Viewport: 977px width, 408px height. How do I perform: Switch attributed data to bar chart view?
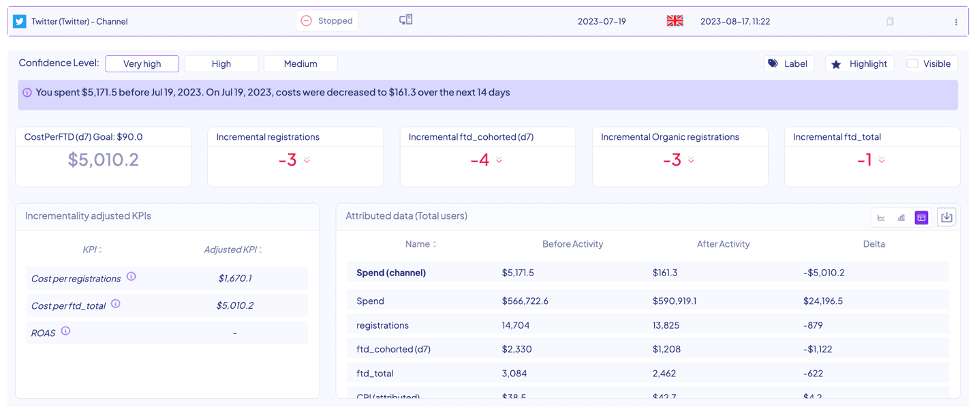tap(901, 217)
